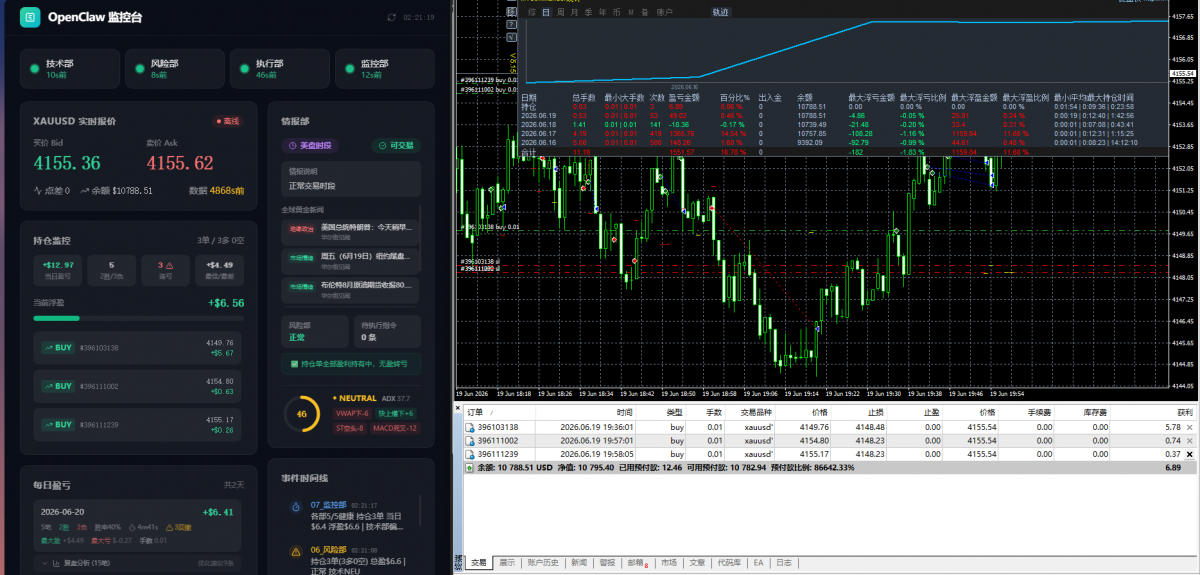The image size is (1200, 575).
Task: Open the 执行部 status card
Action: pyautogui.click(x=279, y=69)
